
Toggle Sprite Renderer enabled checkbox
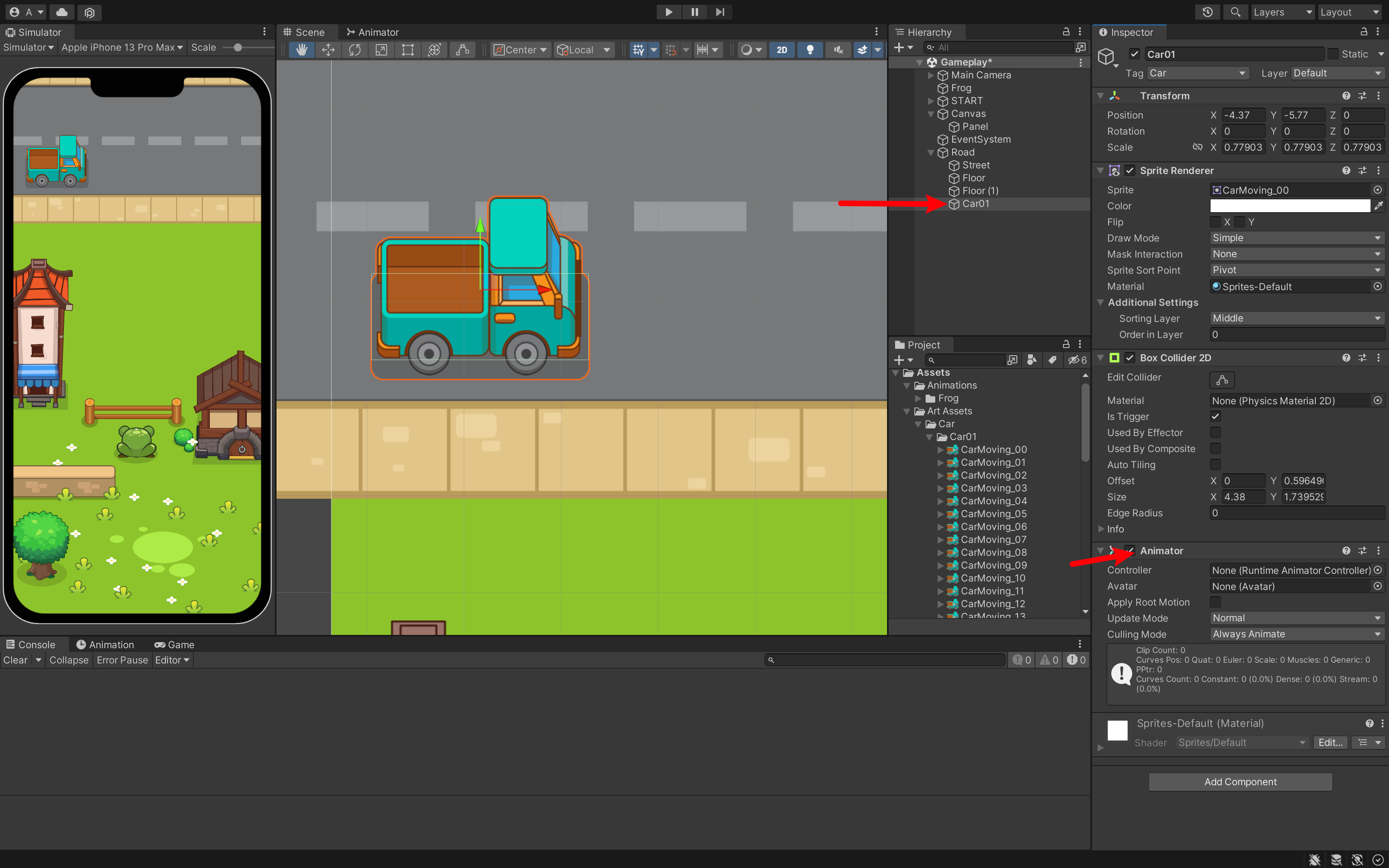1129,170
